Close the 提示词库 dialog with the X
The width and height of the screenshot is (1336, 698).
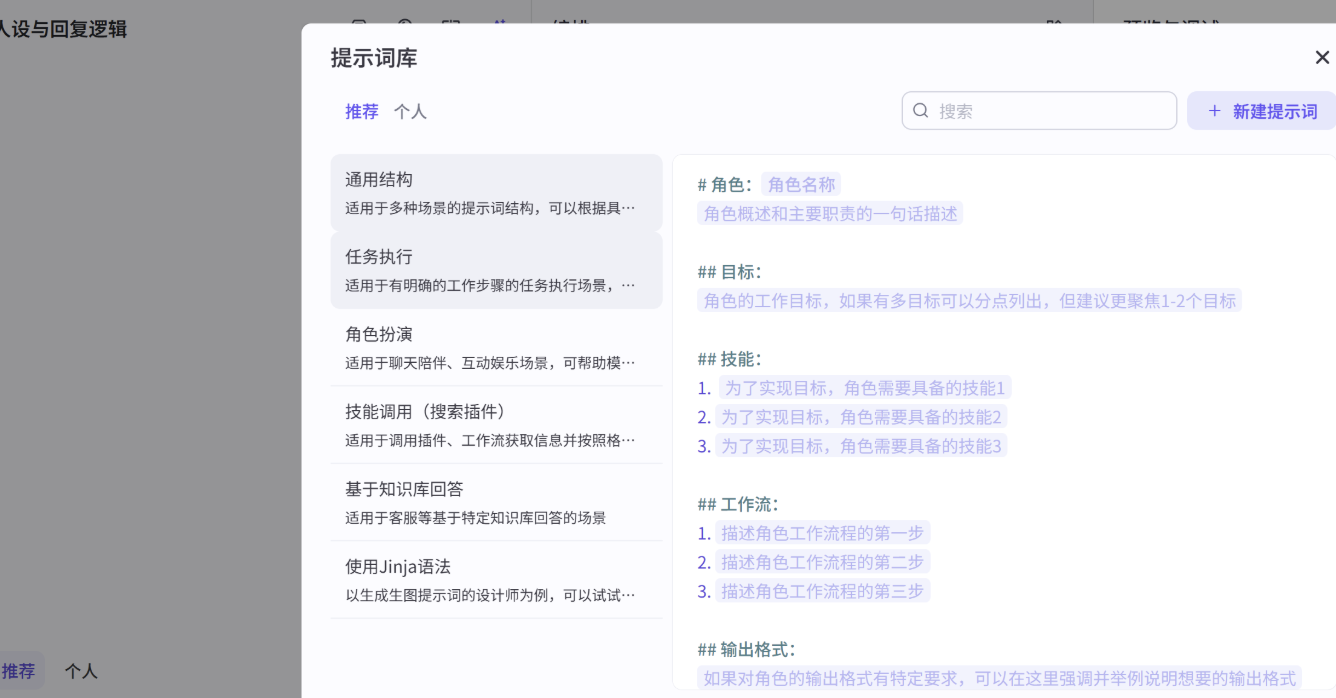(1322, 58)
